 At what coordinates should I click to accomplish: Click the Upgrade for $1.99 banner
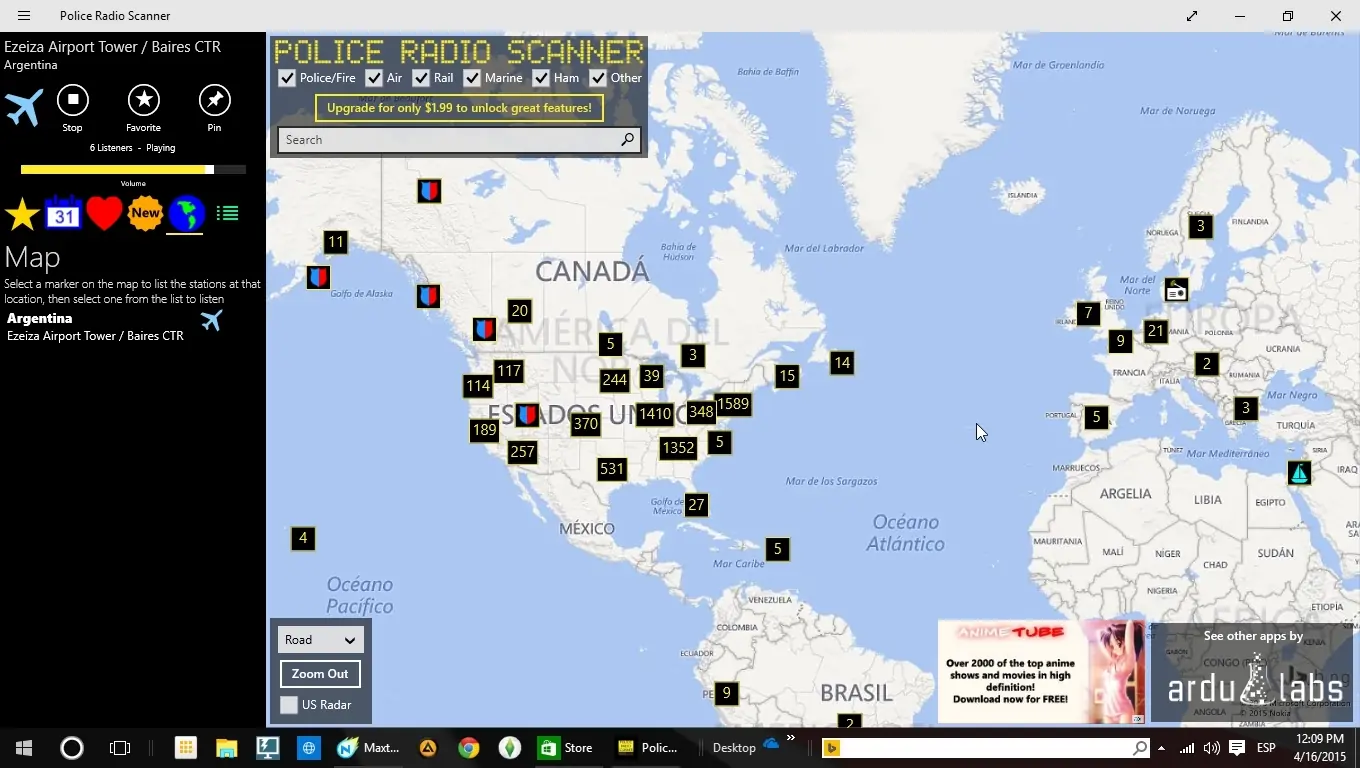pyautogui.click(x=459, y=108)
